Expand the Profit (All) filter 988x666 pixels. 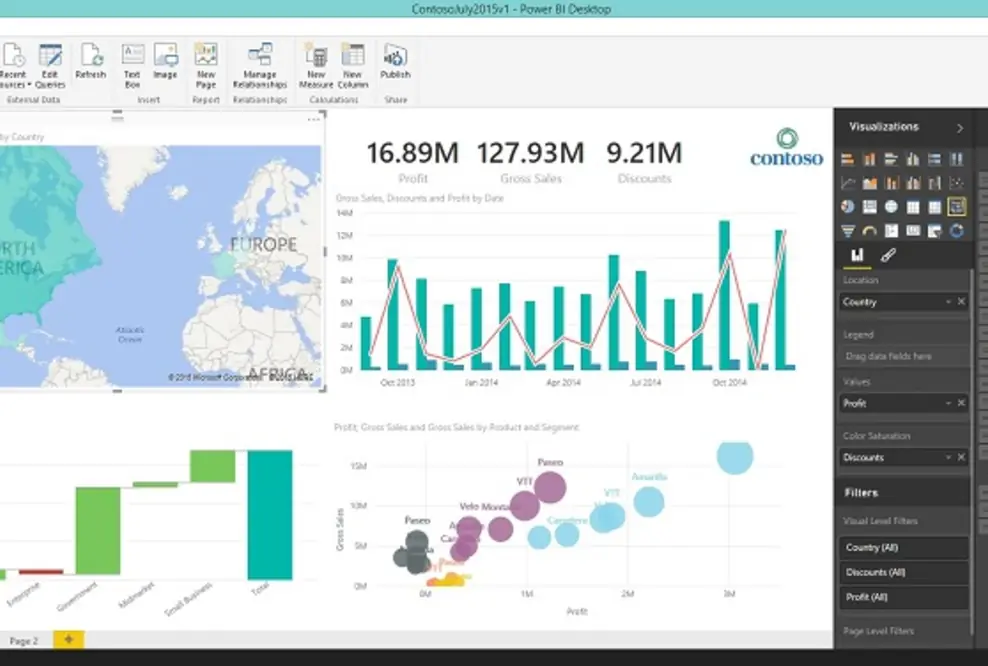pyautogui.click(x=904, y=597)
